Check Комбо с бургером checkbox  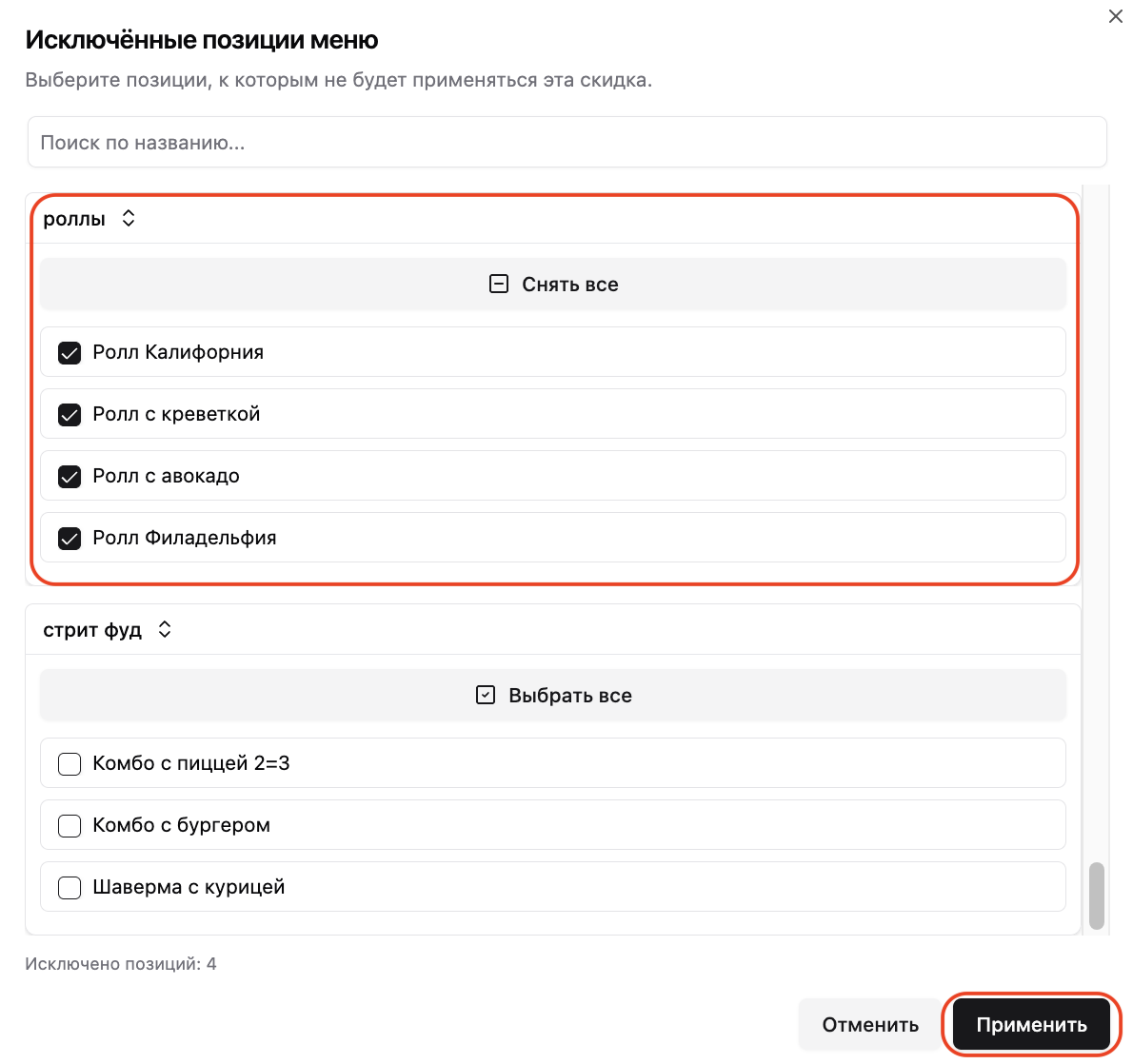pyautogui.click(x=70, y=826)
